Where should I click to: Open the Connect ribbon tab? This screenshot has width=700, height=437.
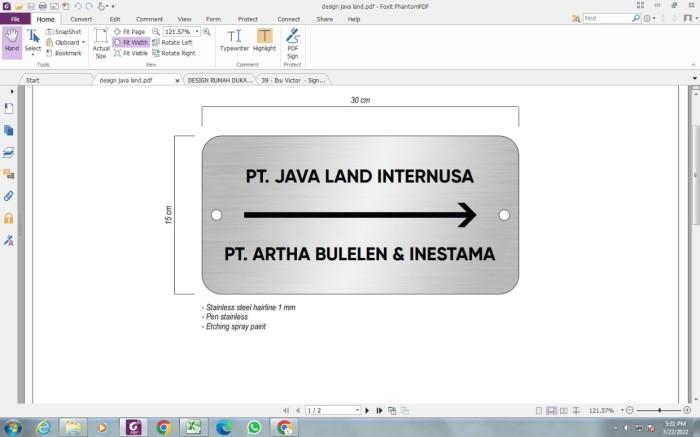[288, 19]
